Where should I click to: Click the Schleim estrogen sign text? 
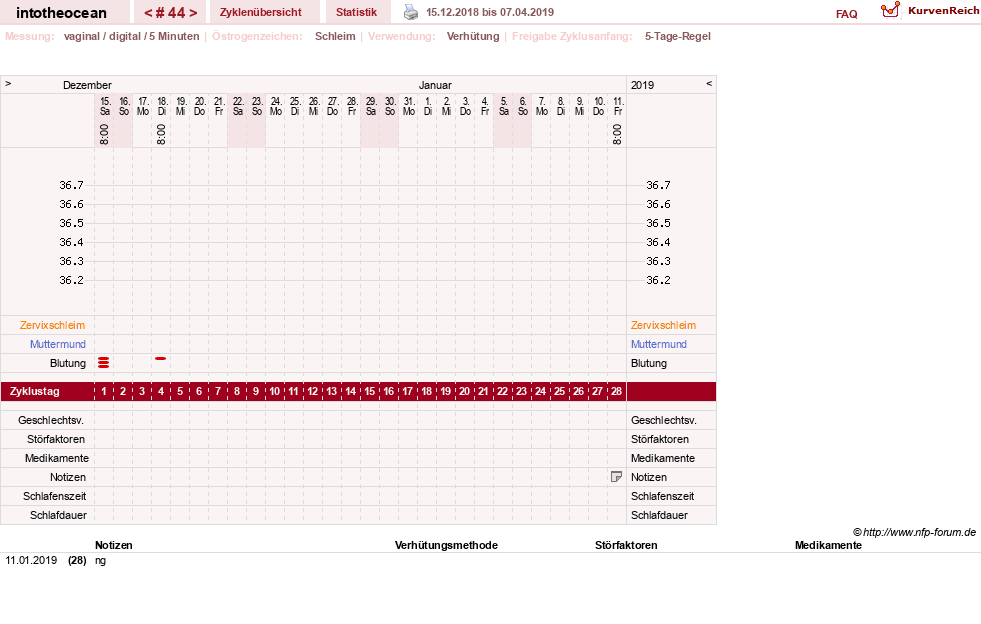(x=335, y=36)
